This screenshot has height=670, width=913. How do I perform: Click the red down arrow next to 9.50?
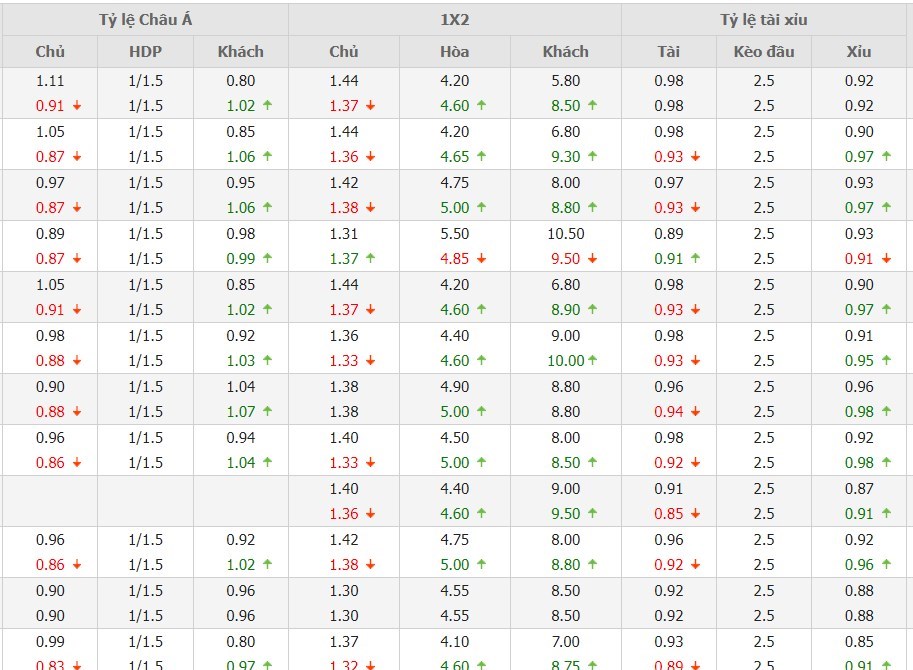(592, 259)
